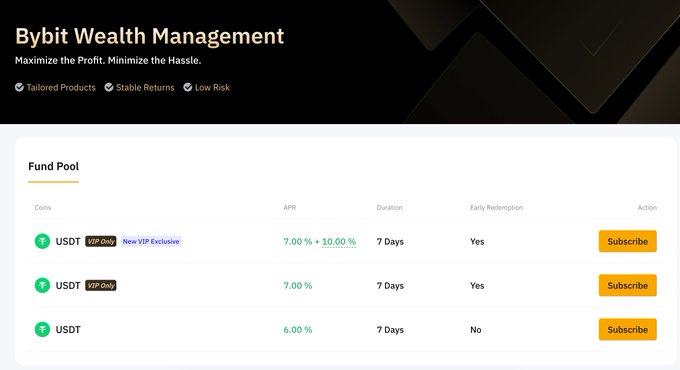Click the USDT coin icon in the 6.00 % row
The height and width of the screenshot is (370, 680).
point(42,330)
